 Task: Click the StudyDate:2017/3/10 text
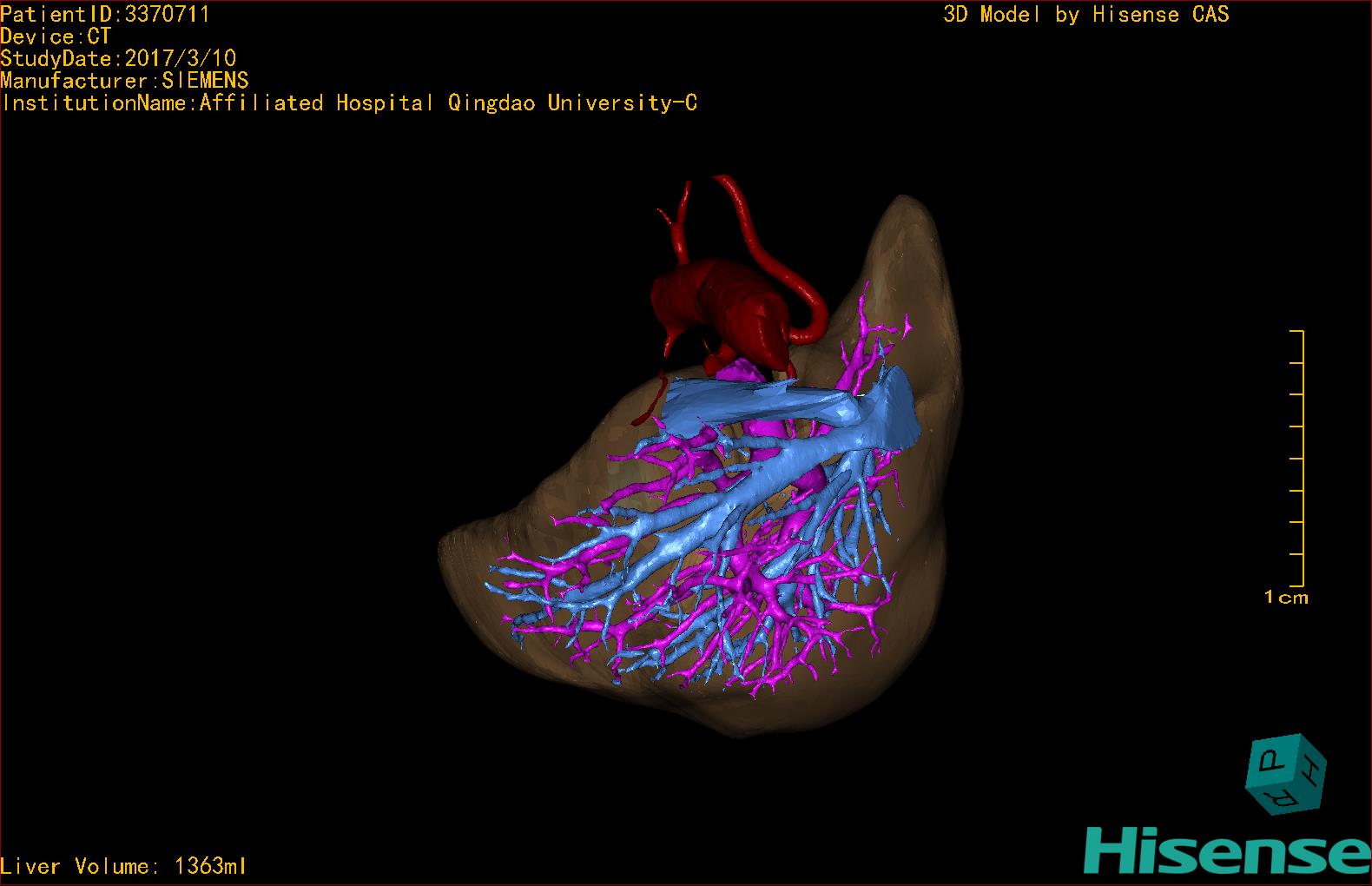pos(118,58)
